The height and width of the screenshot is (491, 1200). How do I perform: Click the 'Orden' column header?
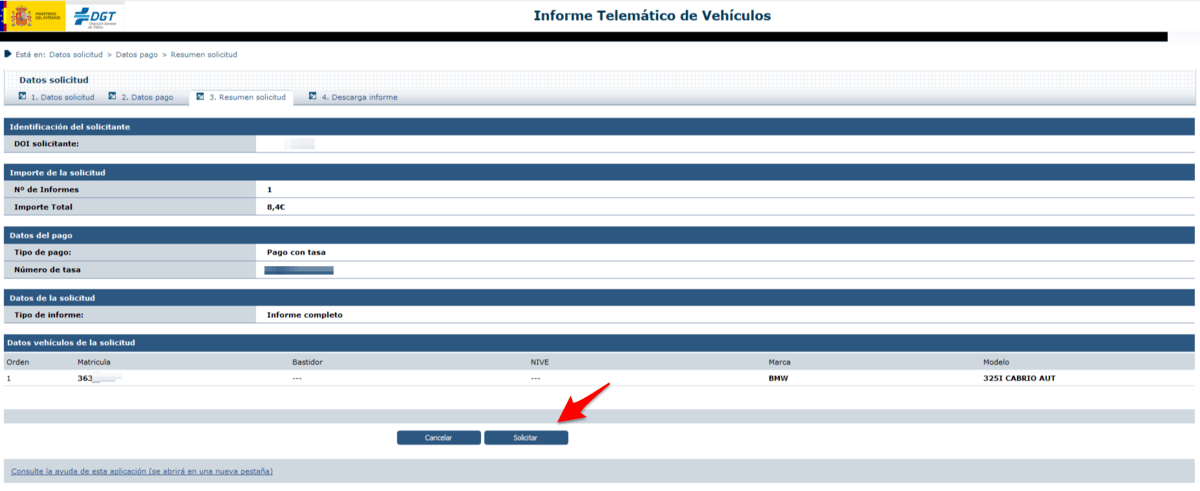(x=18, y=361)
